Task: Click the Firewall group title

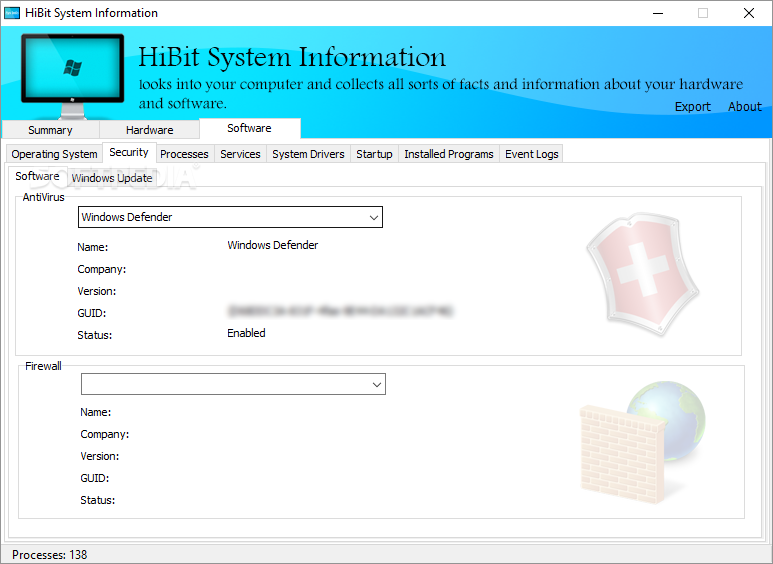Action: pos(43,366)
